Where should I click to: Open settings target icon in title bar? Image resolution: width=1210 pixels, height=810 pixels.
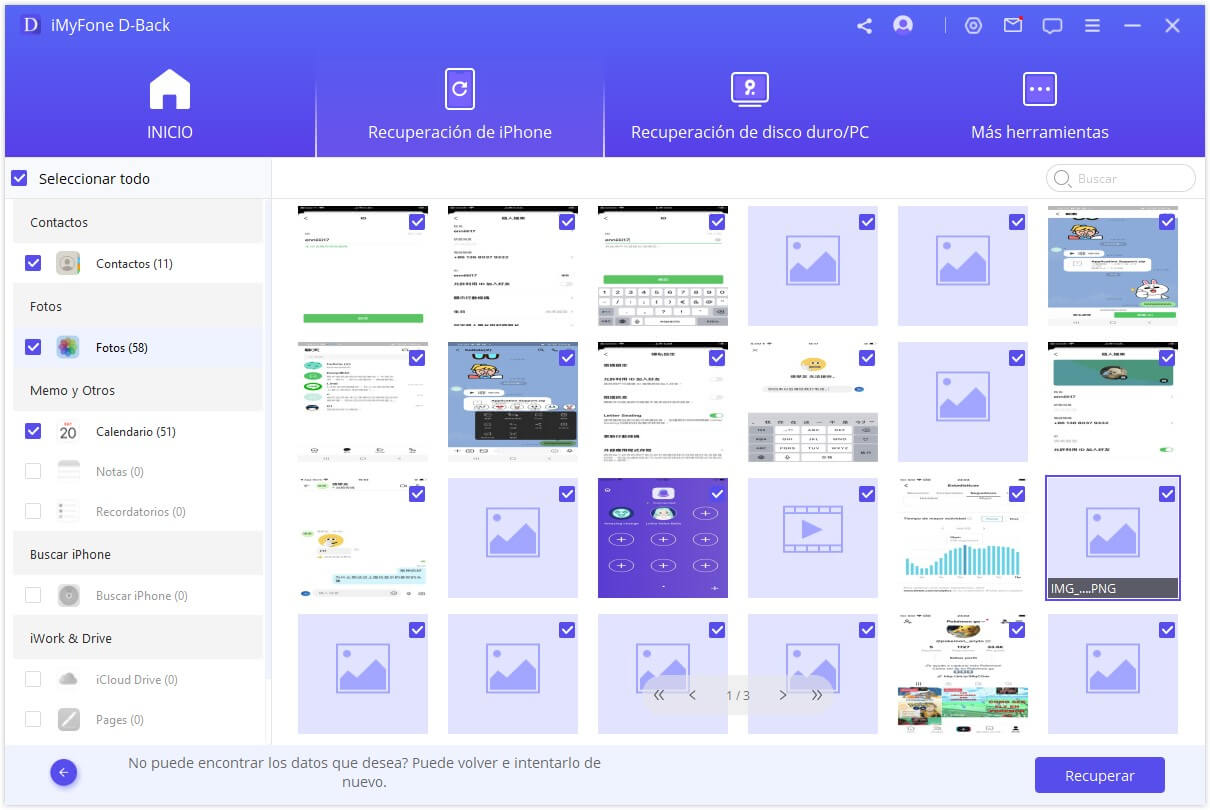973,26
